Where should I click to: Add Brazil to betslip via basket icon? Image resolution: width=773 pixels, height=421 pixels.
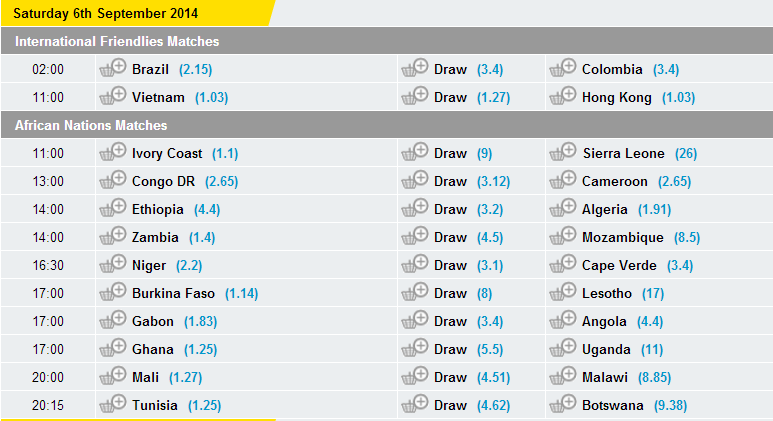click(x=113, y=68)
